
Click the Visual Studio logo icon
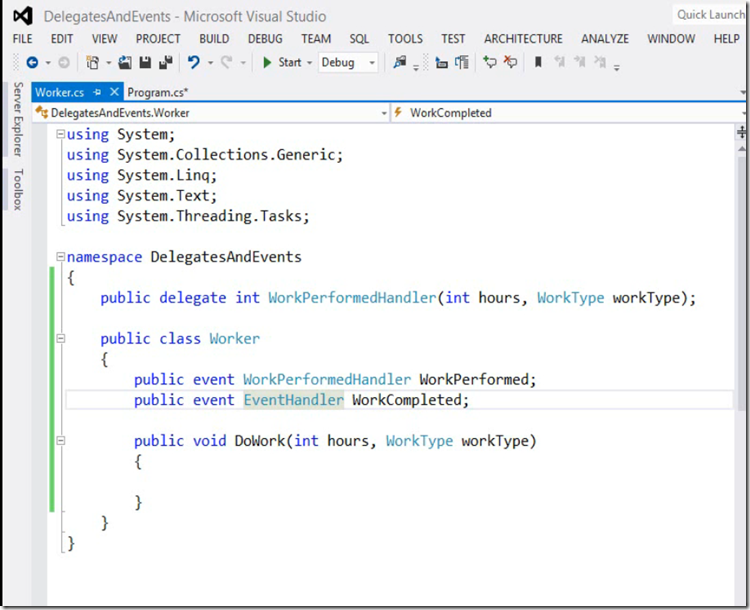[23, 16]
